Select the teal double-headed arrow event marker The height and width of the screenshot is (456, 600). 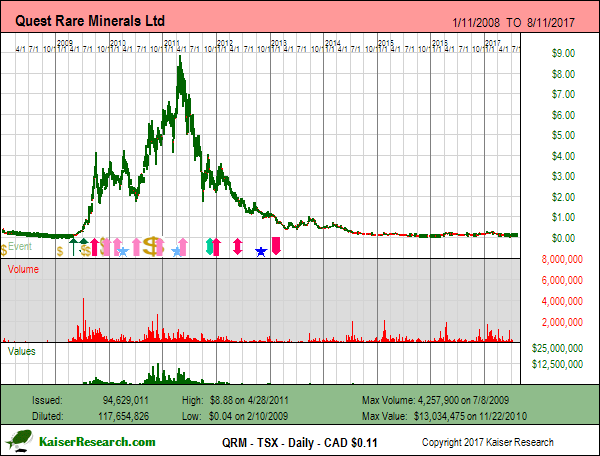tap(209, 247)
